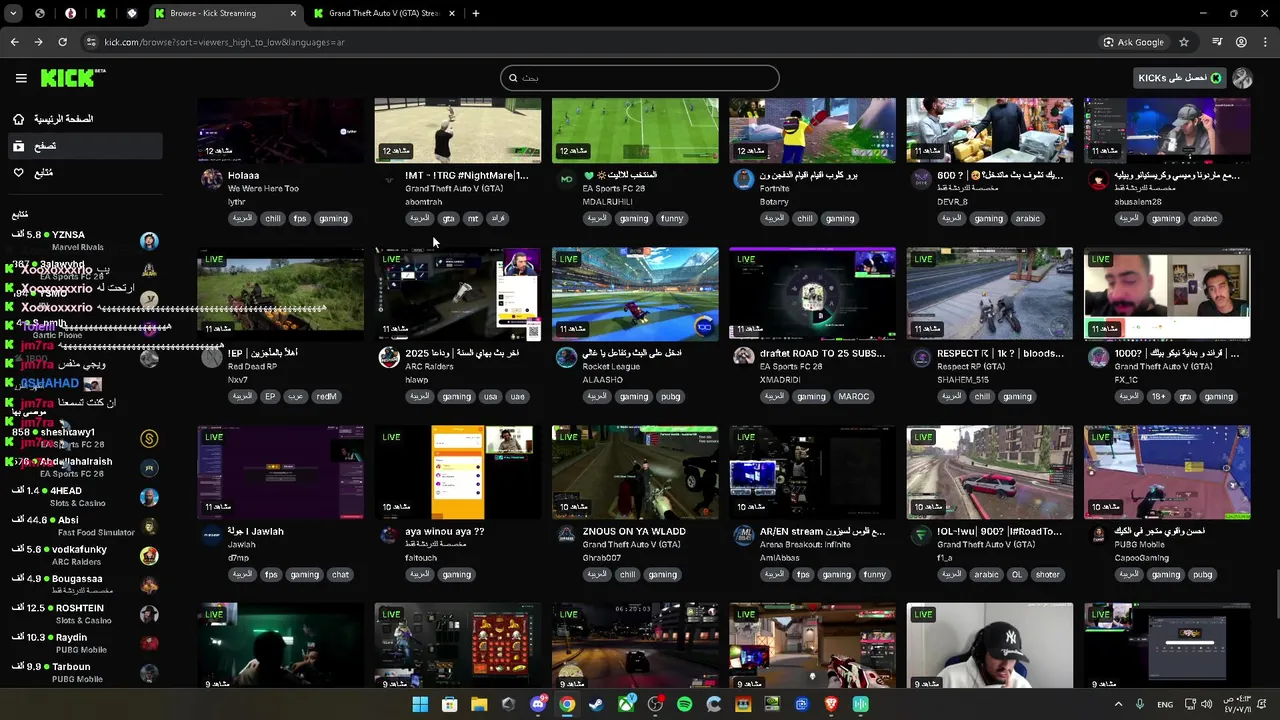Open Discord from the taskbar

point(538,704)
